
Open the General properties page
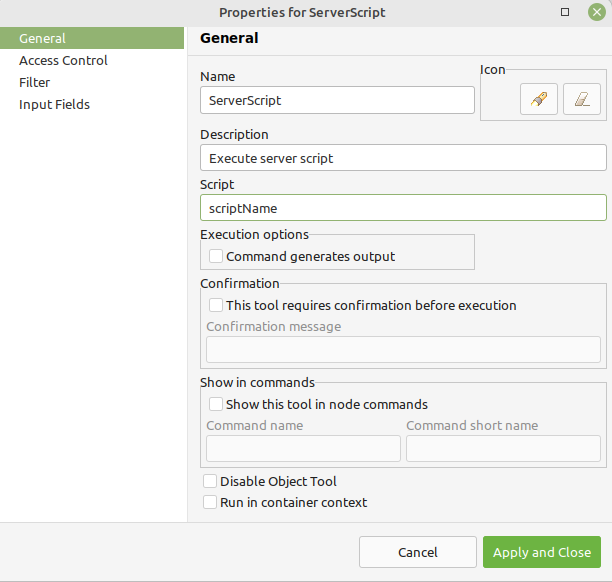[x=43, y=39]
